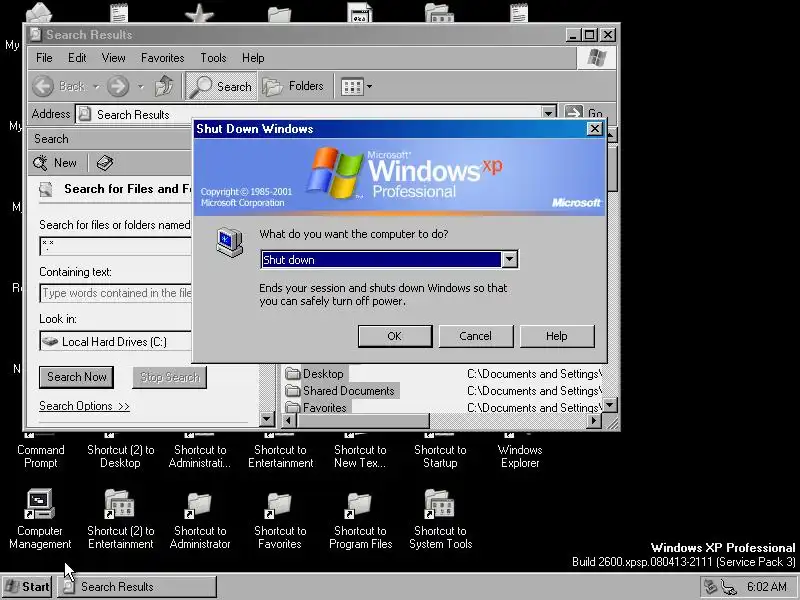Open Tools menu in Search Results window
800x600 pixels.
(213, 58)
